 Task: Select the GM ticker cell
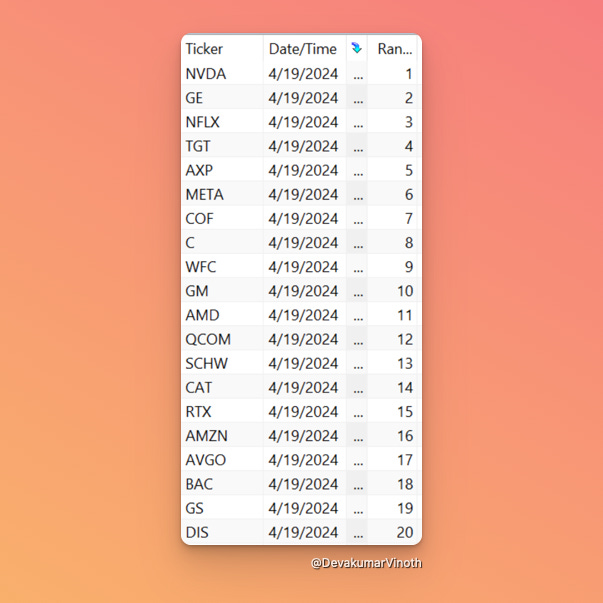[222, 291]
